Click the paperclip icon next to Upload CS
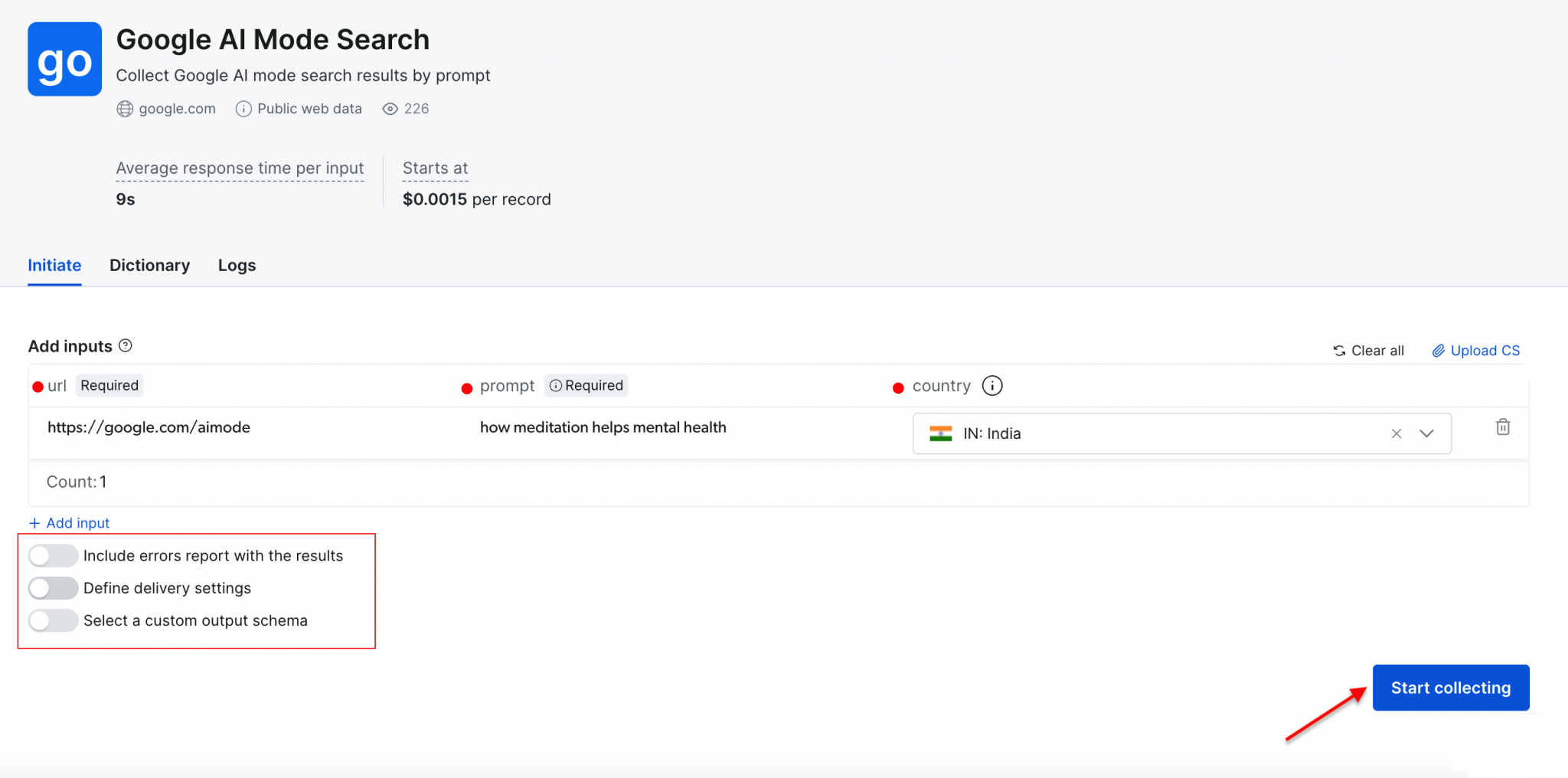The width and height of the screenshot is (1568, 778). tap(1438, 350)
